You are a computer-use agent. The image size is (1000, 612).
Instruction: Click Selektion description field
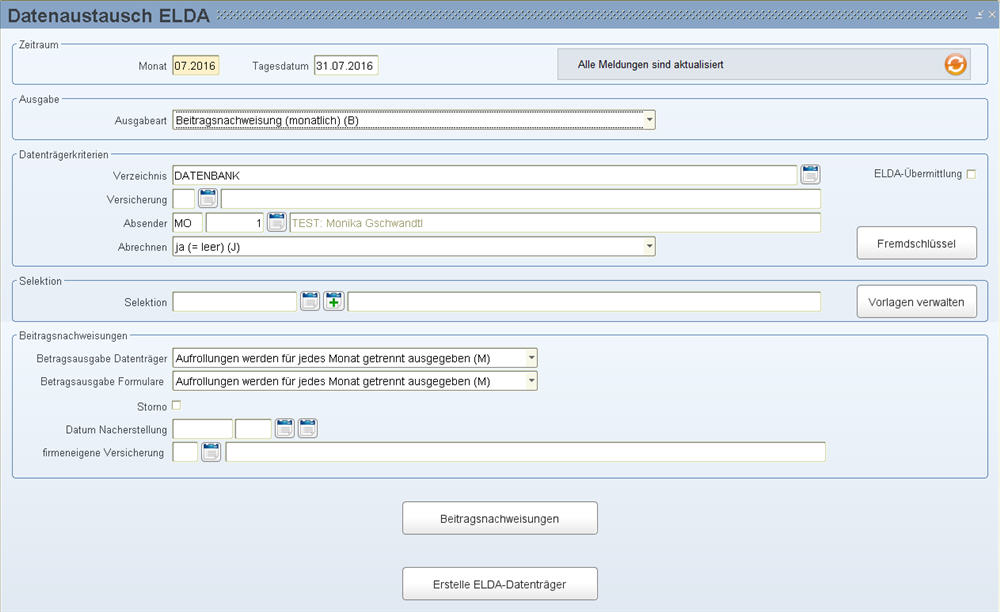click(584, 302)
